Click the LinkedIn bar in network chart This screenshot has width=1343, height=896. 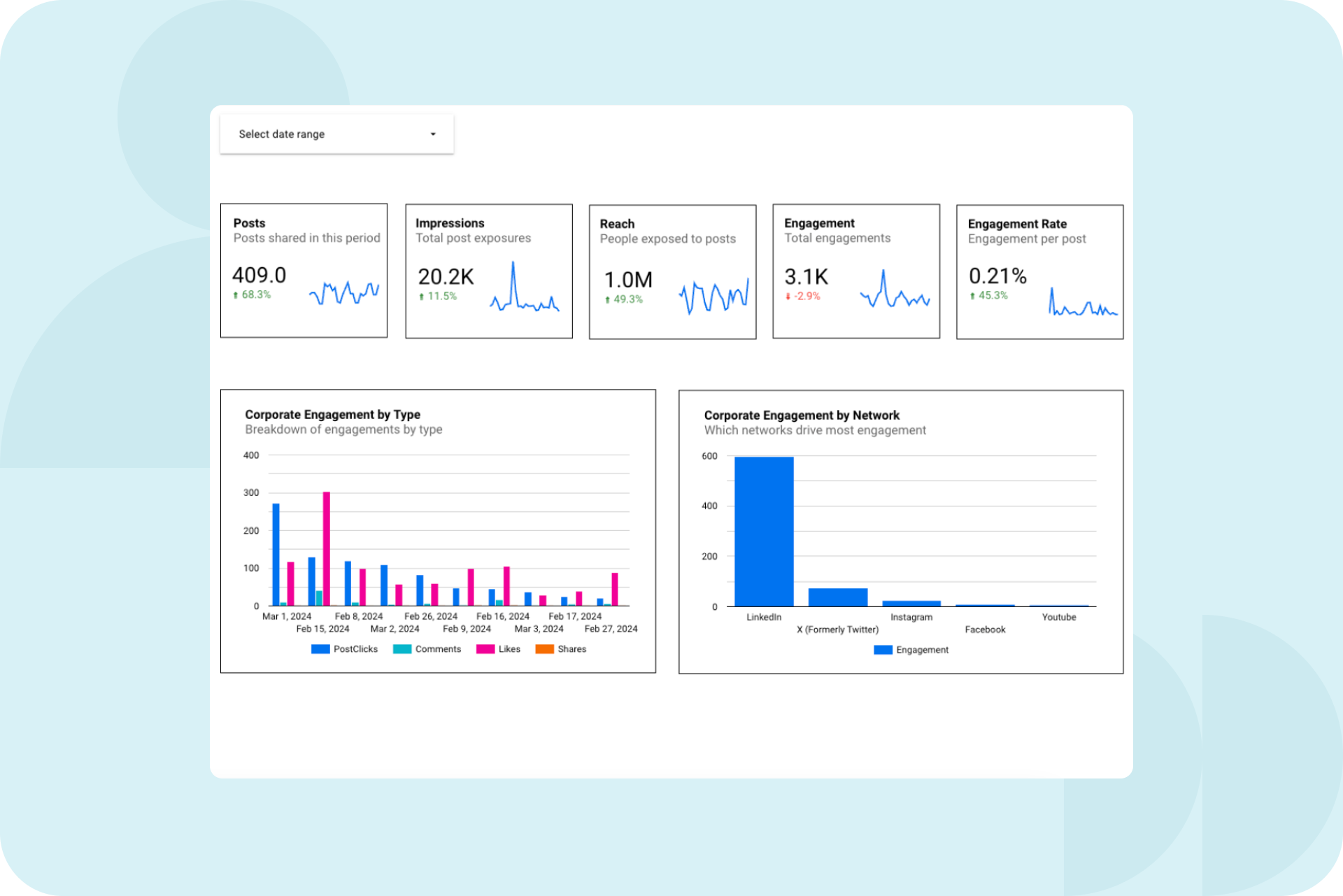coord(764,532)
